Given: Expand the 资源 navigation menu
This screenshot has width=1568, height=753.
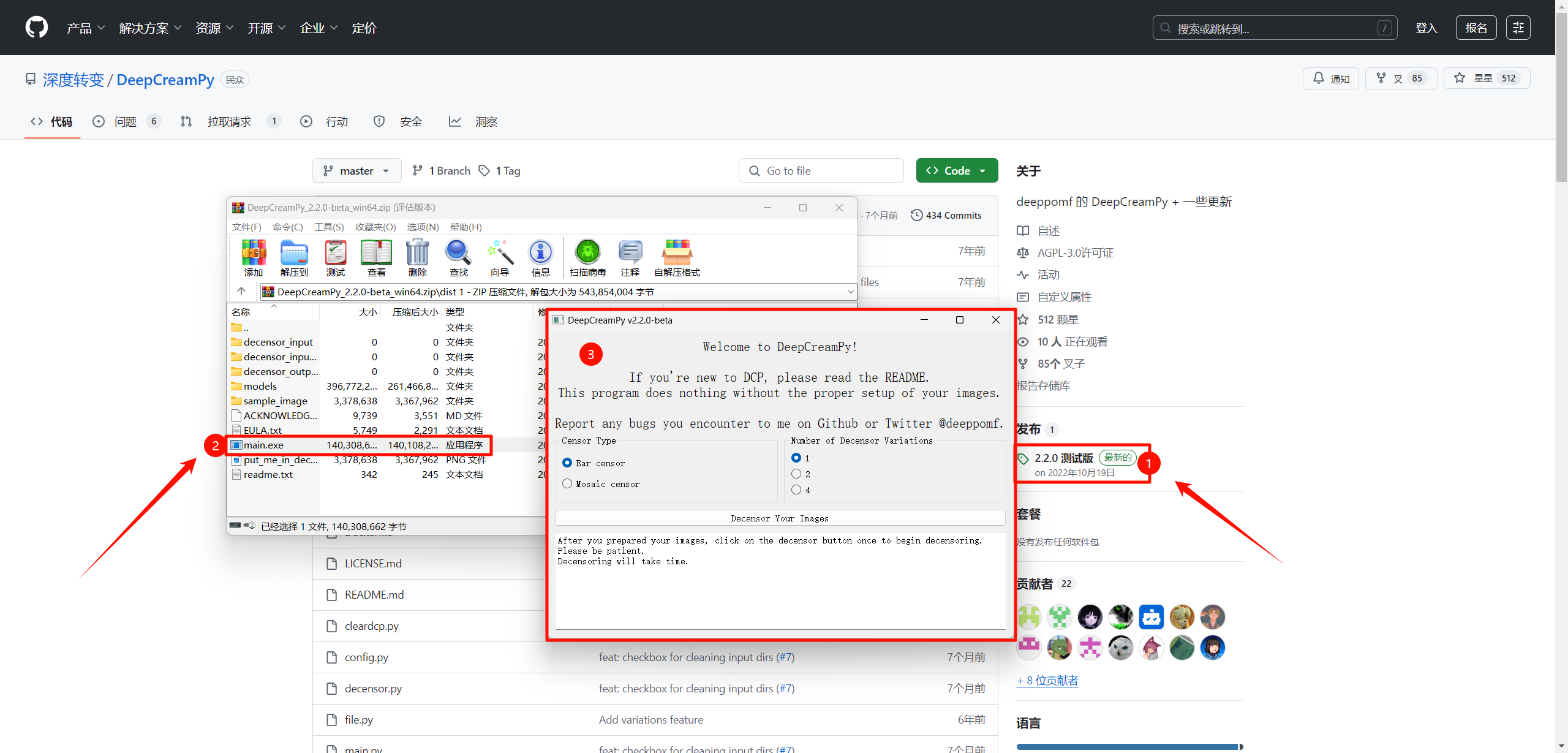Looking at the screenshot, I should tap(214, 28).
